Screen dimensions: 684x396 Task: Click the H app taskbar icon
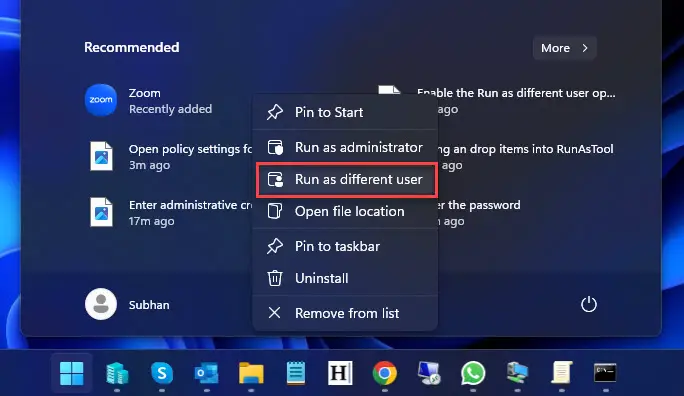pos(340,373)
